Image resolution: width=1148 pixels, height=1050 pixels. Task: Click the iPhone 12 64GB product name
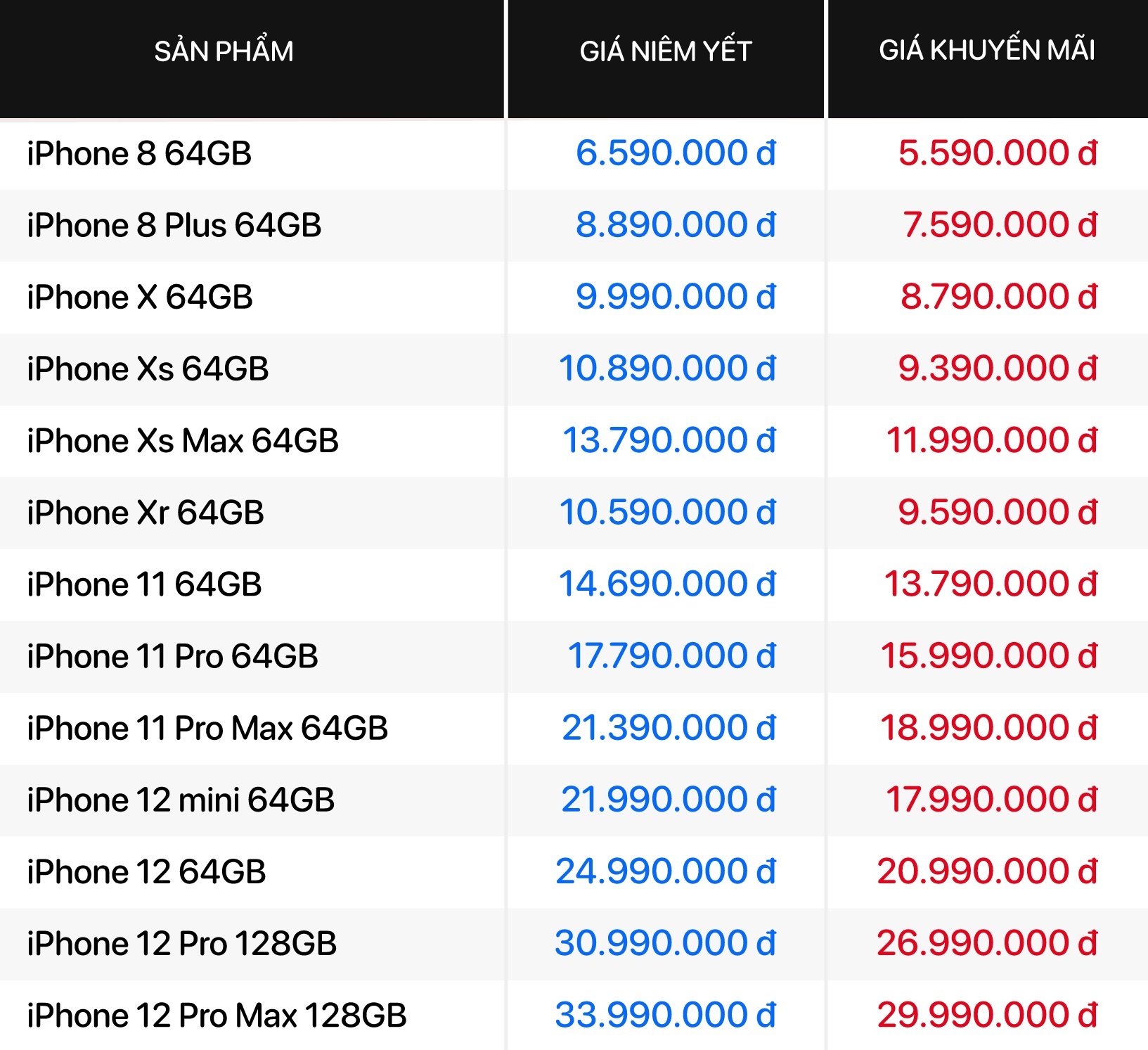coord(146,872)
